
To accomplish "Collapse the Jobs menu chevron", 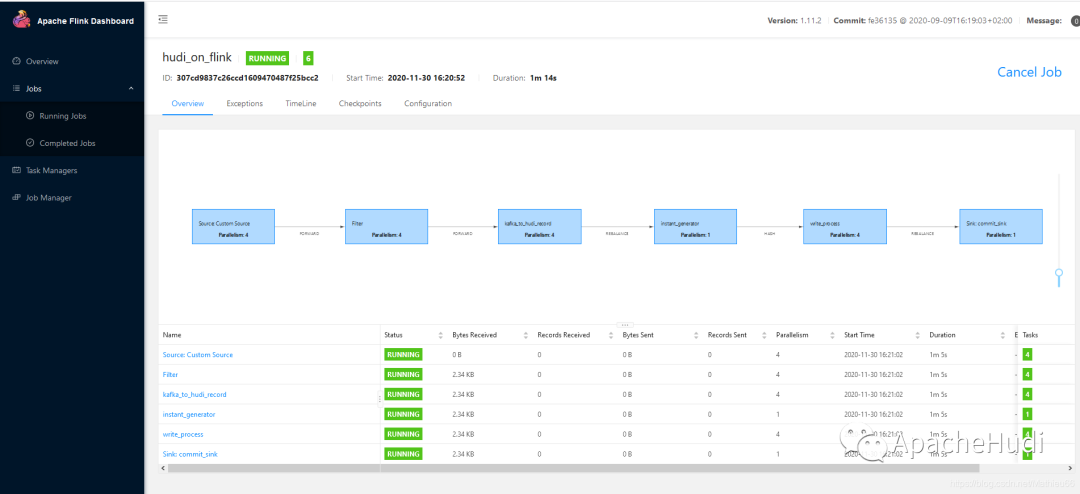I will pyautogui.click(x=131, y=89).
